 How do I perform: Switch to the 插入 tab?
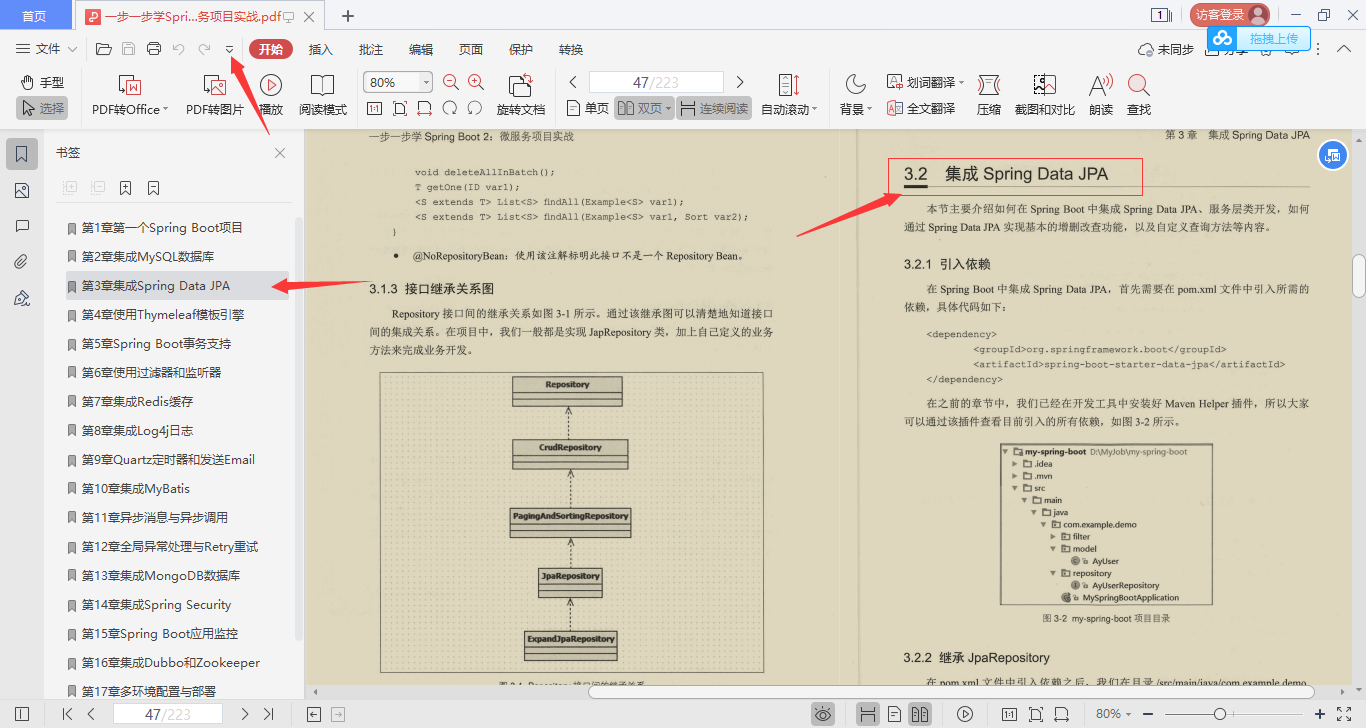coord(321,49)
